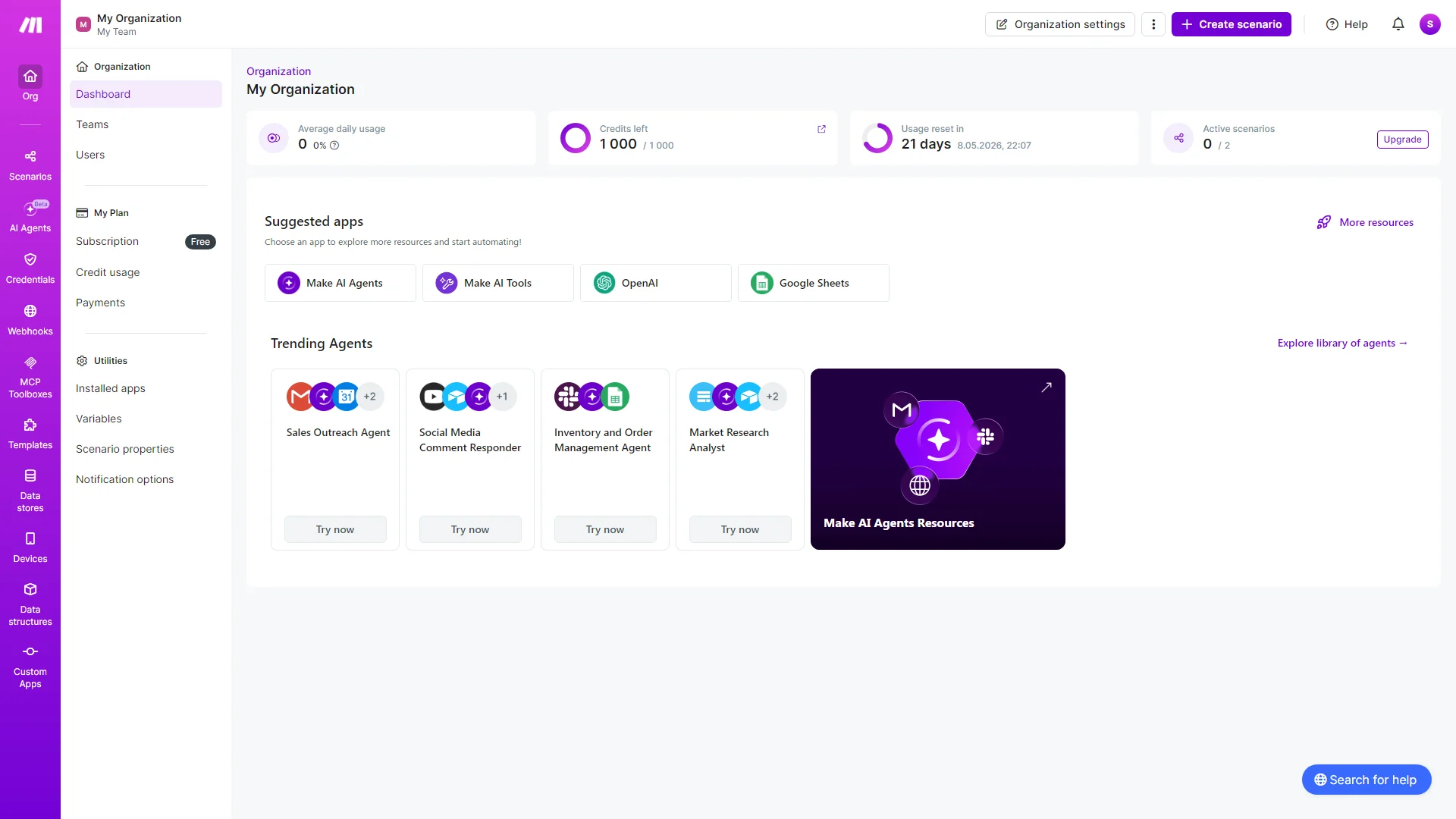
Task: Go to Credentials in the sidebar
Action: (x=30, y=268)
